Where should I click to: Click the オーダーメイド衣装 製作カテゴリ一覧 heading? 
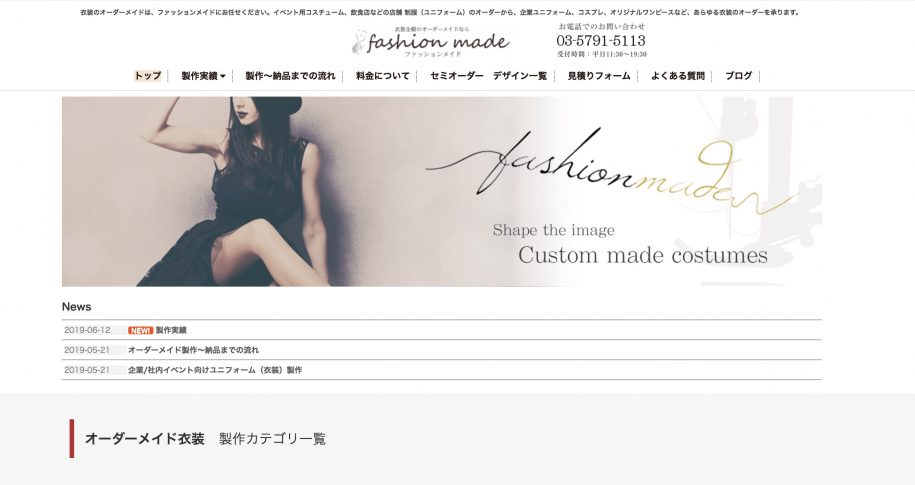(x=205, y=439)
